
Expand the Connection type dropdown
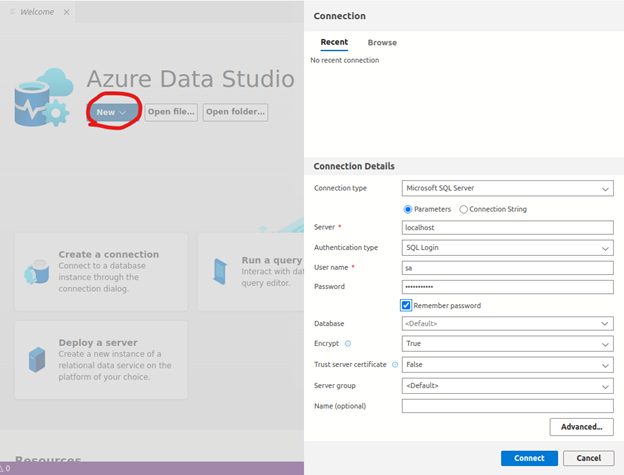click(507, 188)
